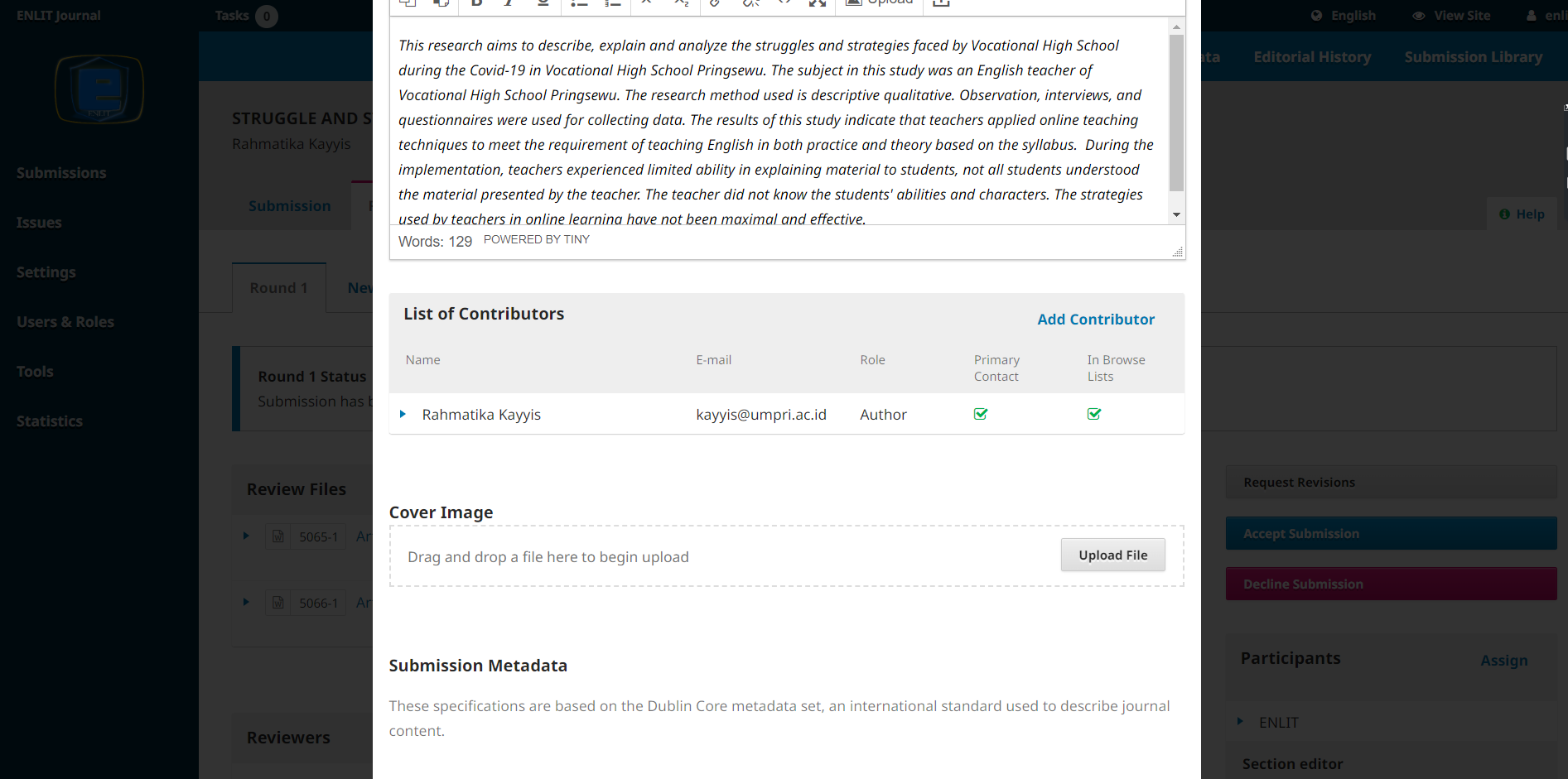Viewport: 1568px width, 779px height.
Task: Open the Help panel icon
Action: tap(1504, 214)
